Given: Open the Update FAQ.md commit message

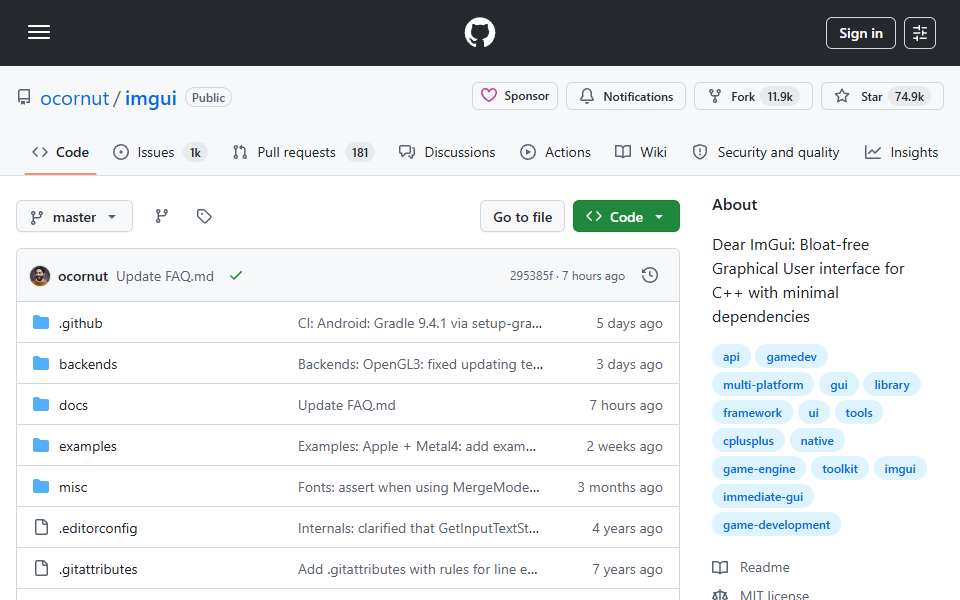Looking at the screenshot, I should [x=165, y=276].
